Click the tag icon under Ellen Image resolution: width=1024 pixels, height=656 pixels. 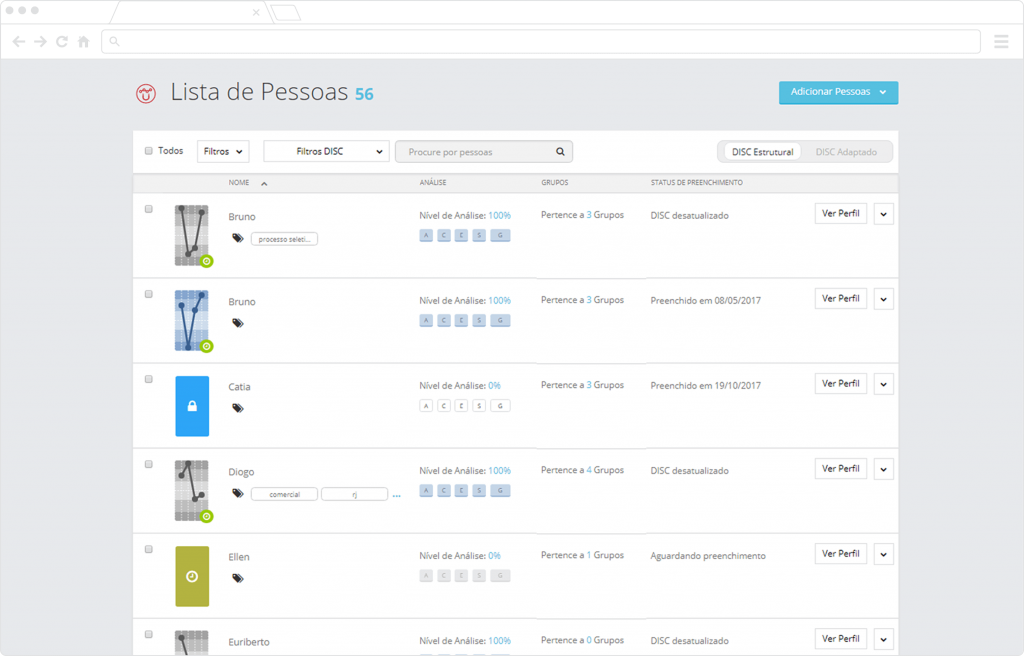[x=238, y=578]
